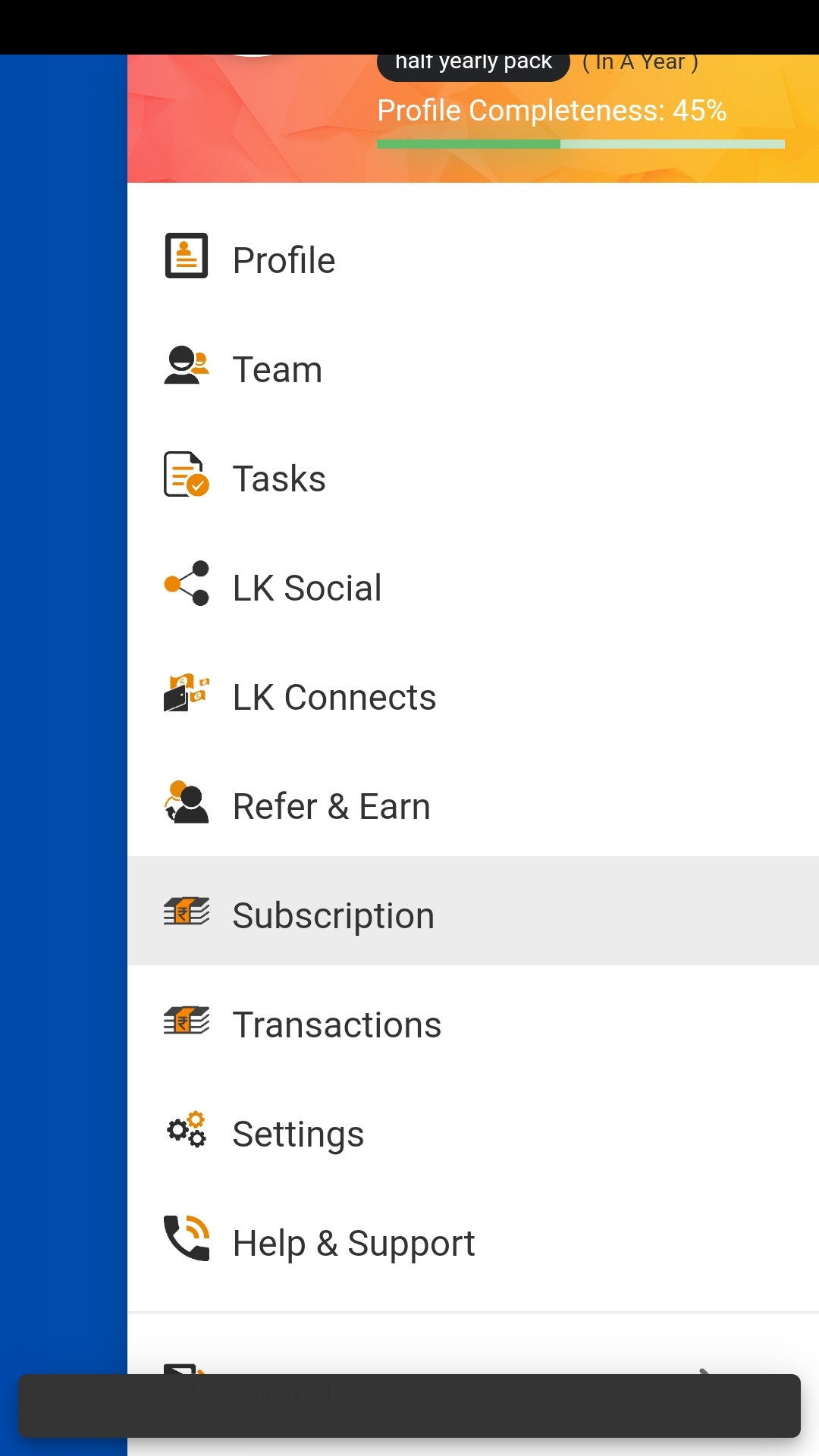Image resolution: width=819 pixels, height=1456 pixels.
Task: Click the Team members icon
Action: coord(187,366)
